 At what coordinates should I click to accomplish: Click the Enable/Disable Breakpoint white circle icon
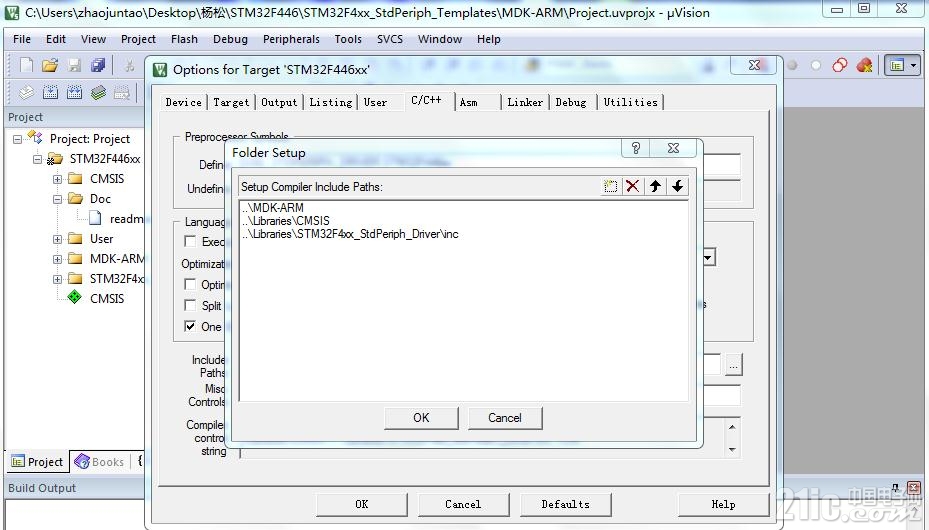click(x=816, y=65)
